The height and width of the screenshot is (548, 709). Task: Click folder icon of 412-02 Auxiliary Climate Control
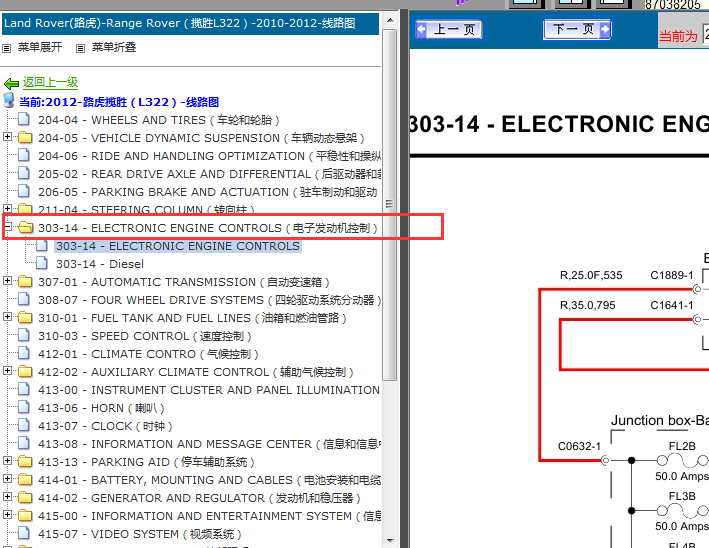tap(25, 372)
